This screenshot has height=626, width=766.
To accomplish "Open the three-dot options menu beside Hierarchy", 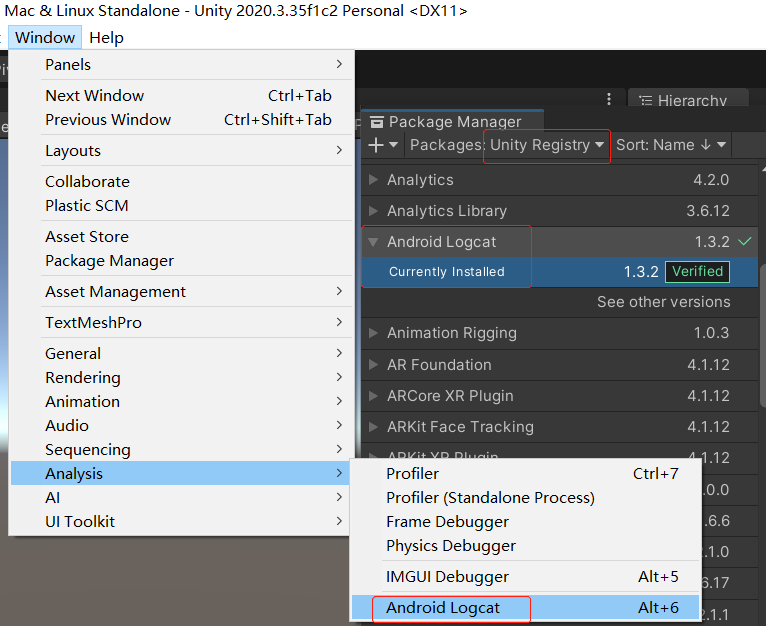I will tap(609, 100).
